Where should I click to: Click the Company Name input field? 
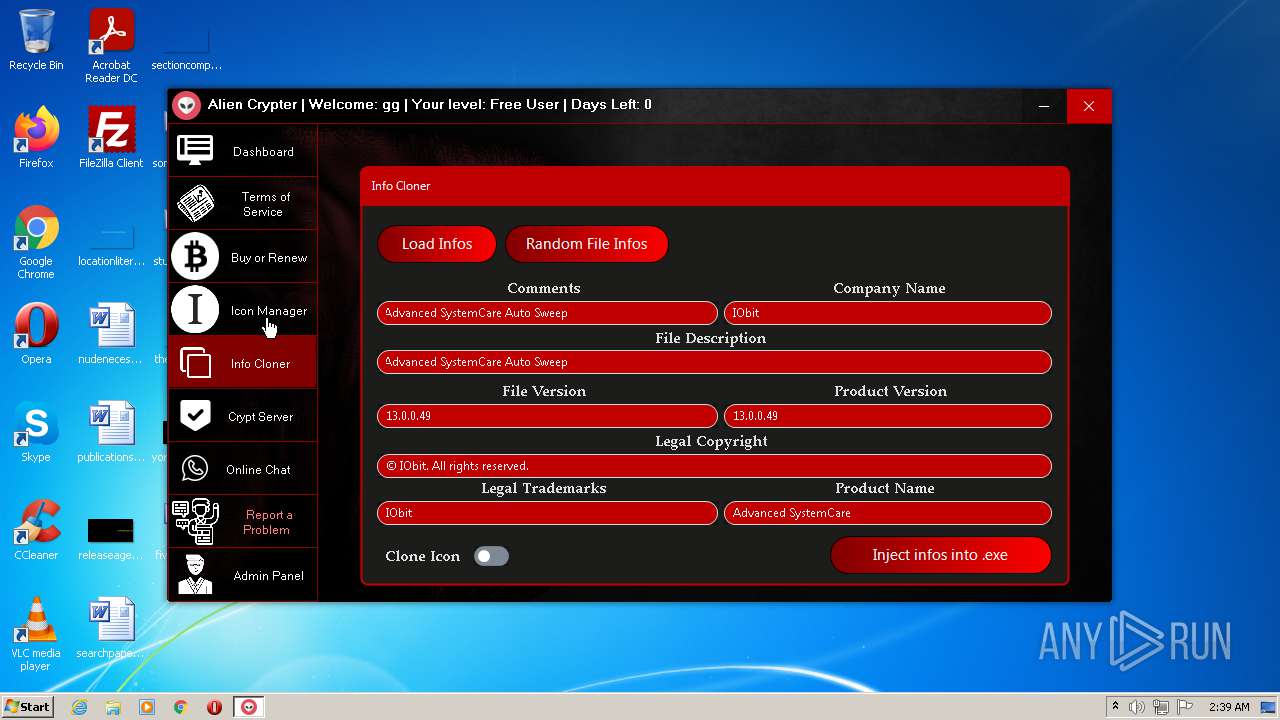[x=888, y=313]
